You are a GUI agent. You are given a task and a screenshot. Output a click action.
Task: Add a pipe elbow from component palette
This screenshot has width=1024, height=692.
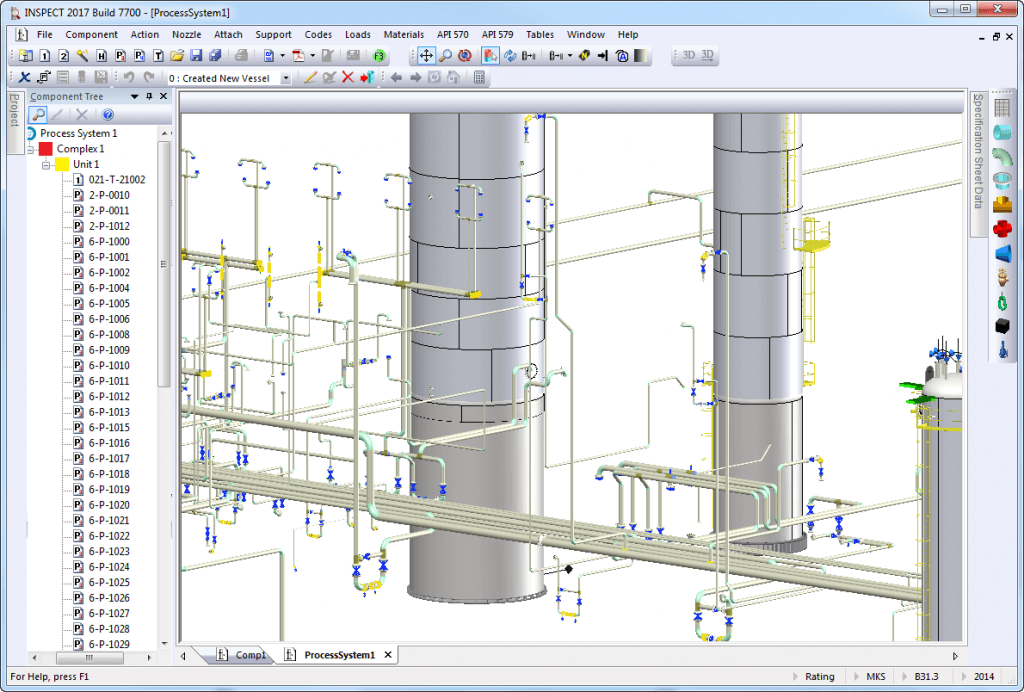click(1001, 156)
